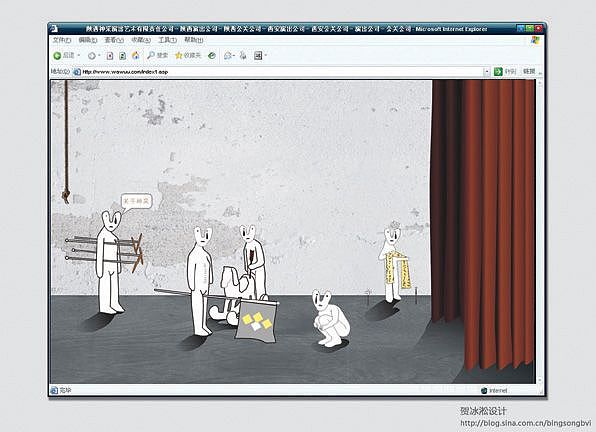Click the History toolbar icon
596x432 pixels.
(212, 56)
